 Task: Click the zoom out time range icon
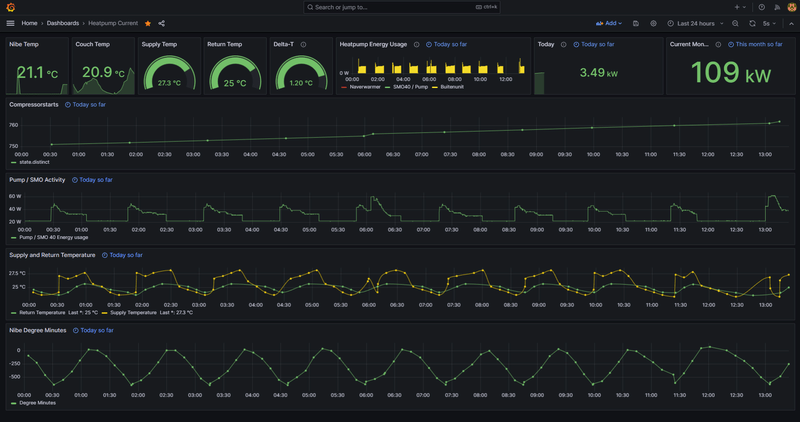[x=735, y=23]
